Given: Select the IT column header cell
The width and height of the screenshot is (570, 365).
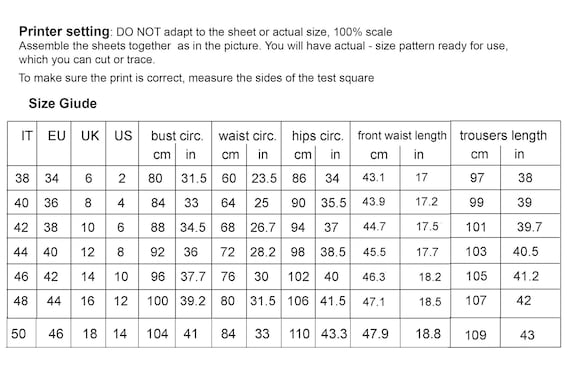Looking at the screenshot, I should (22, 143).
